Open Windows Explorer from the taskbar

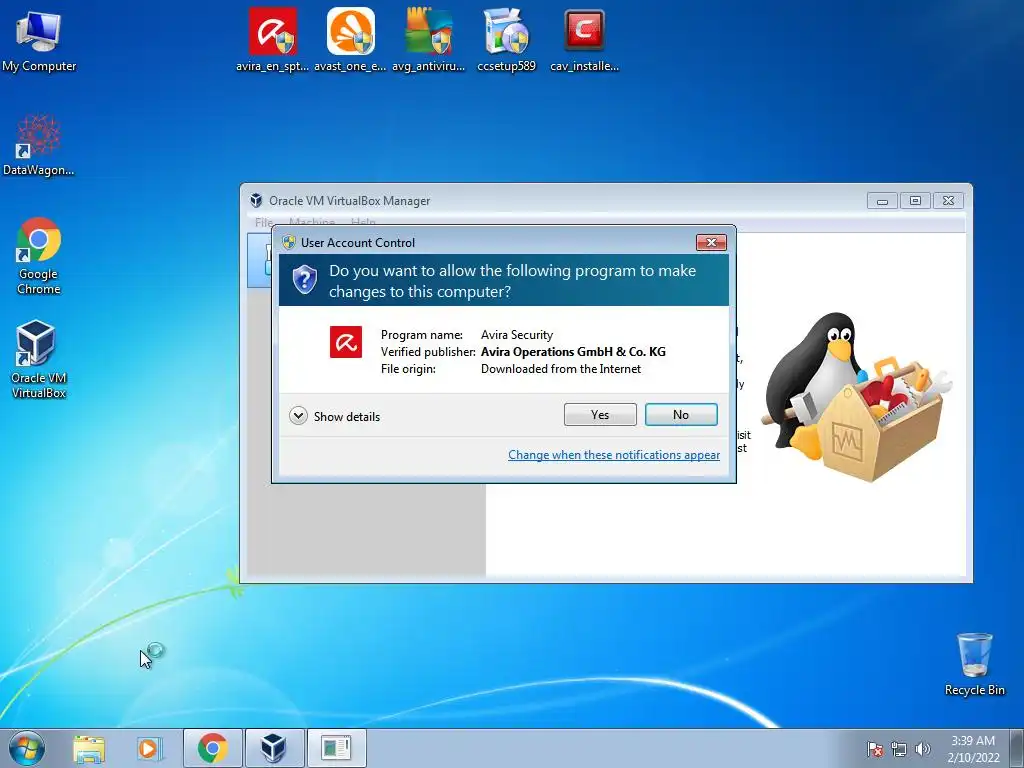click(x=89, y=748)
